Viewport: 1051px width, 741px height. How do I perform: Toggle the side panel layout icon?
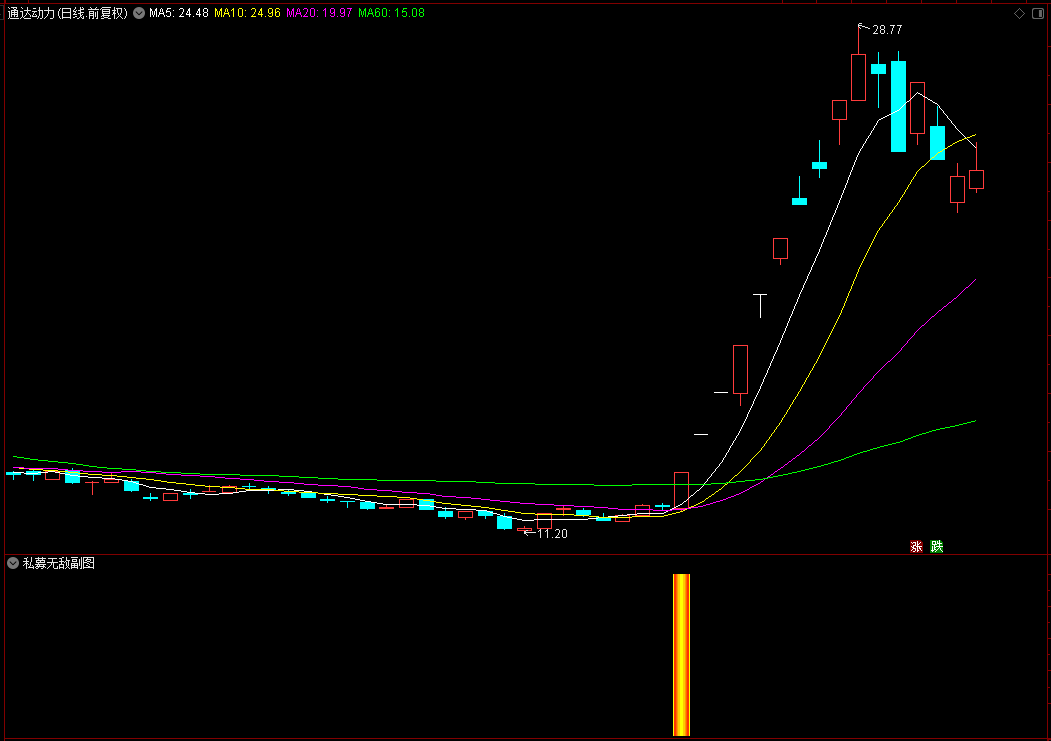tap(1038, 14)
